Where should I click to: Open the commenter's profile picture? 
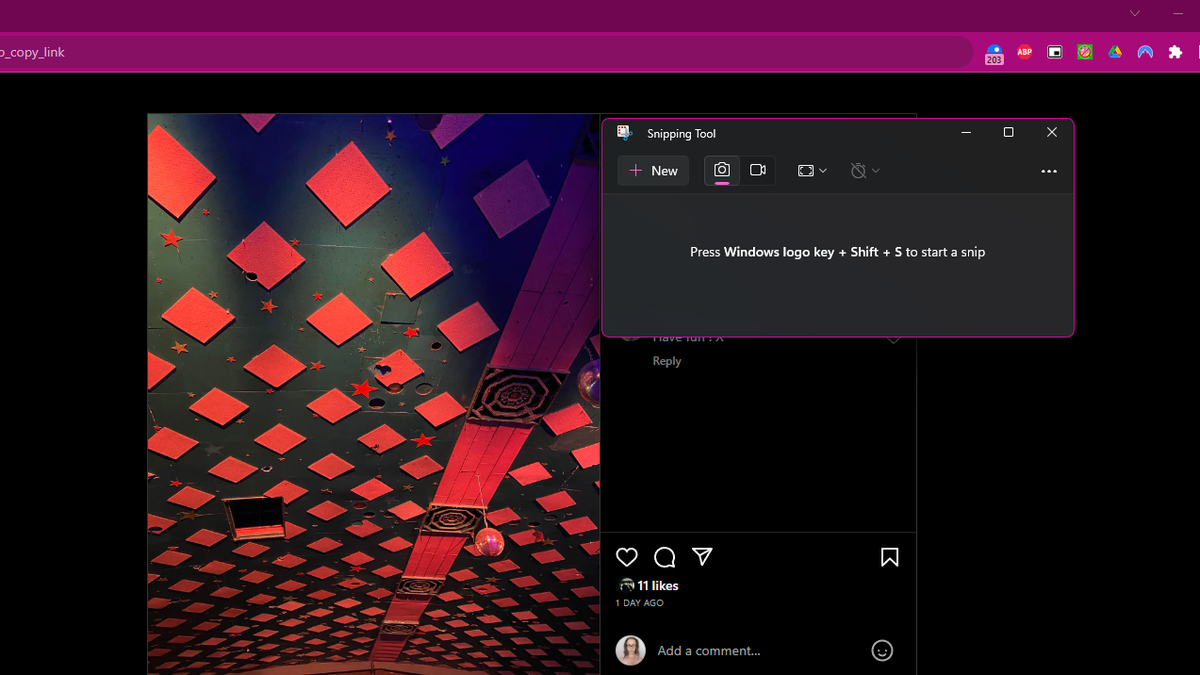(630, 650)
